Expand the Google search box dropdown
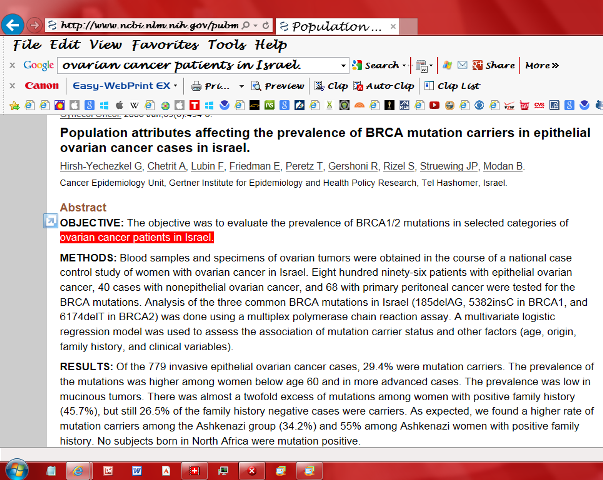 pos(343,66)
